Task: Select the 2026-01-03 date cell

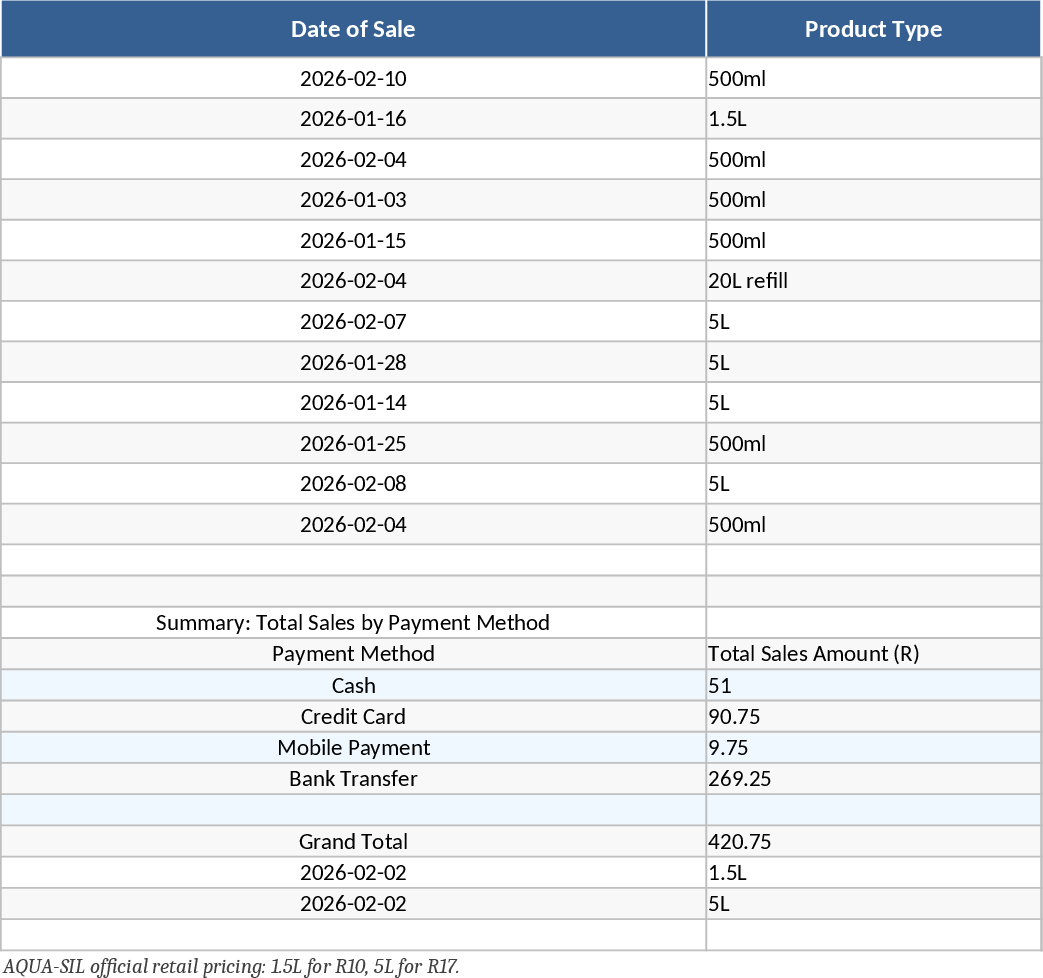Action: click(x=353, y=200)
